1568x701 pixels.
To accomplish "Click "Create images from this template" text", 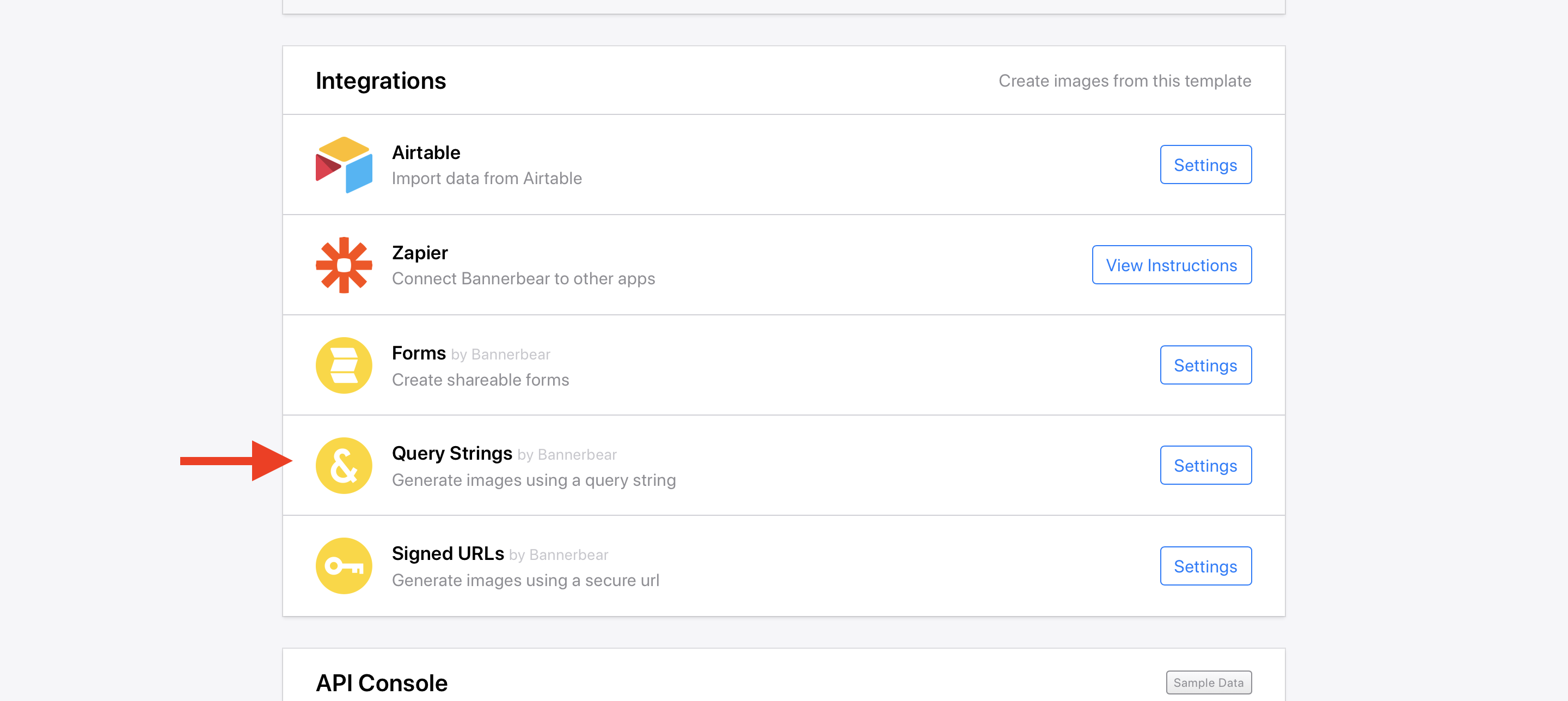I will click(x=1124, y=81).
